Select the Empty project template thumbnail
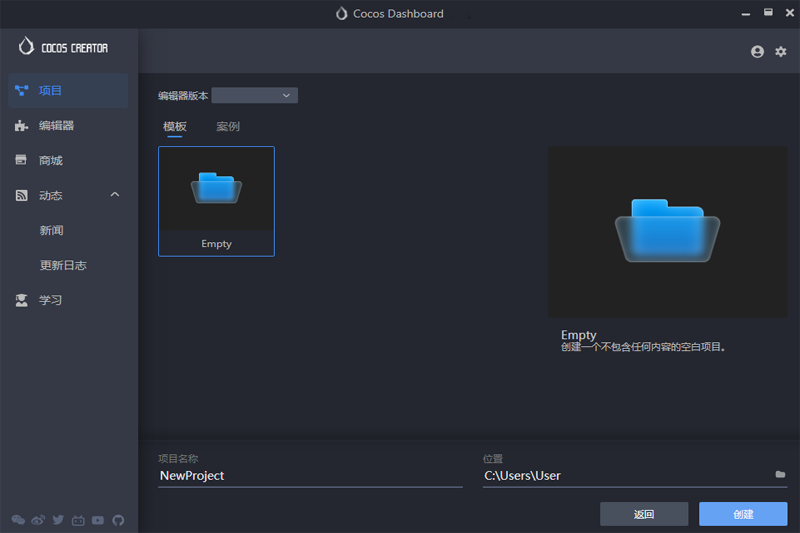 click(216, 201)
